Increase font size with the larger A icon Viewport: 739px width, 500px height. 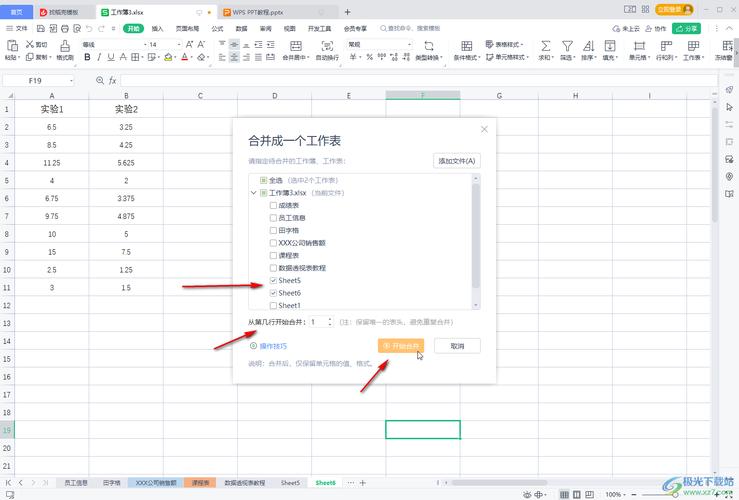point(189,44)
